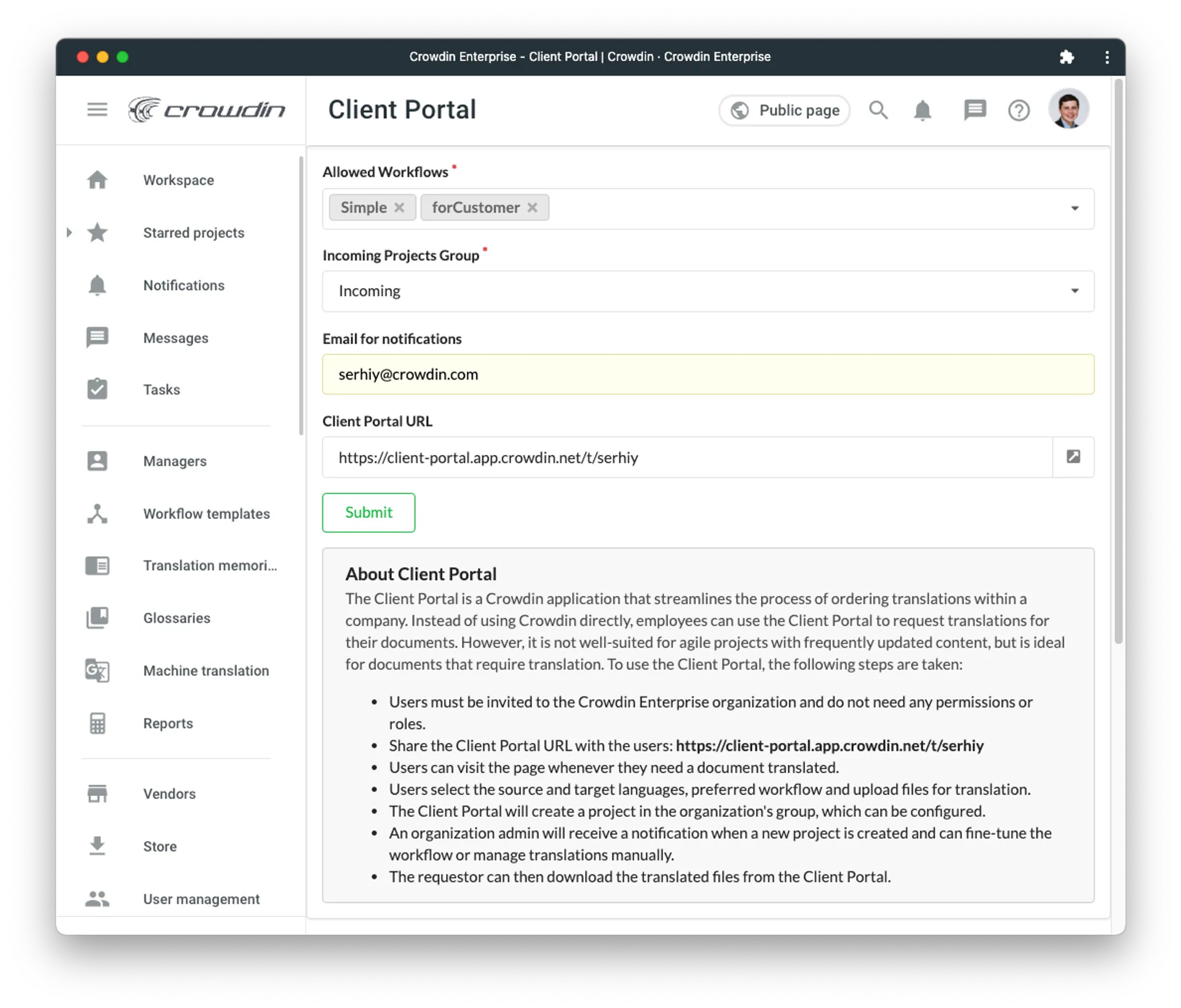Open Tasks menu item

[x=162, y=390]
